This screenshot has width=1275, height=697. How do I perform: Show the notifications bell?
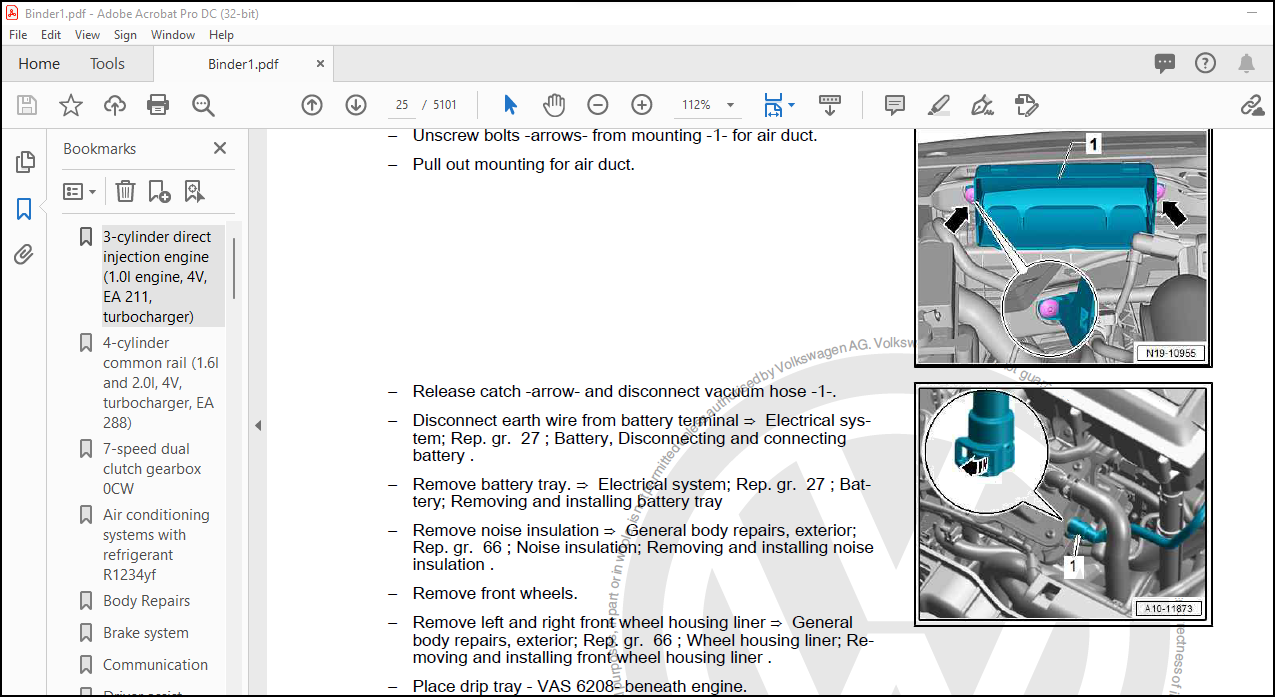[1246, 63]
